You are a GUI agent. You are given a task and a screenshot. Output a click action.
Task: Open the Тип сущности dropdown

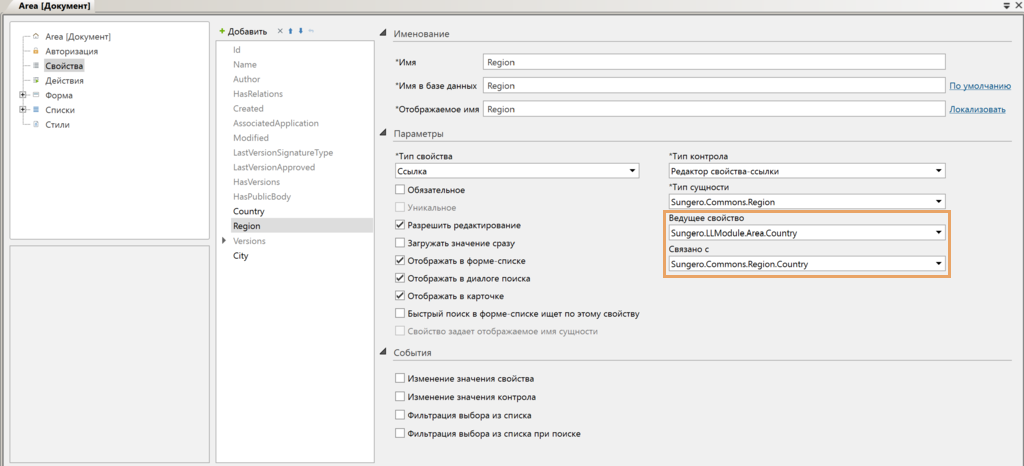(938, 202)
